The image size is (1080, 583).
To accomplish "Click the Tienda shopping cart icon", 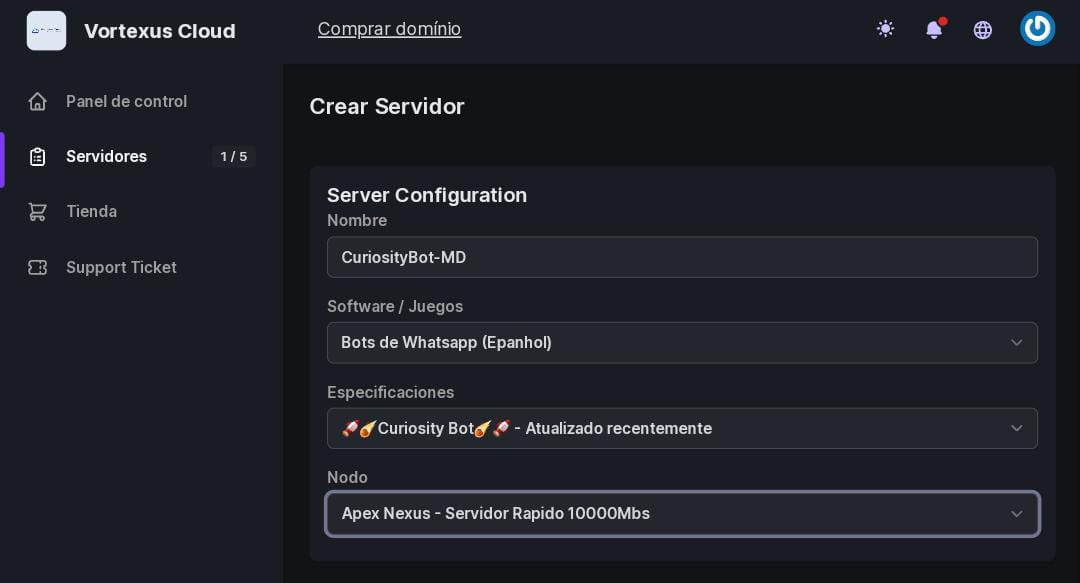I will tap(38, 212).
